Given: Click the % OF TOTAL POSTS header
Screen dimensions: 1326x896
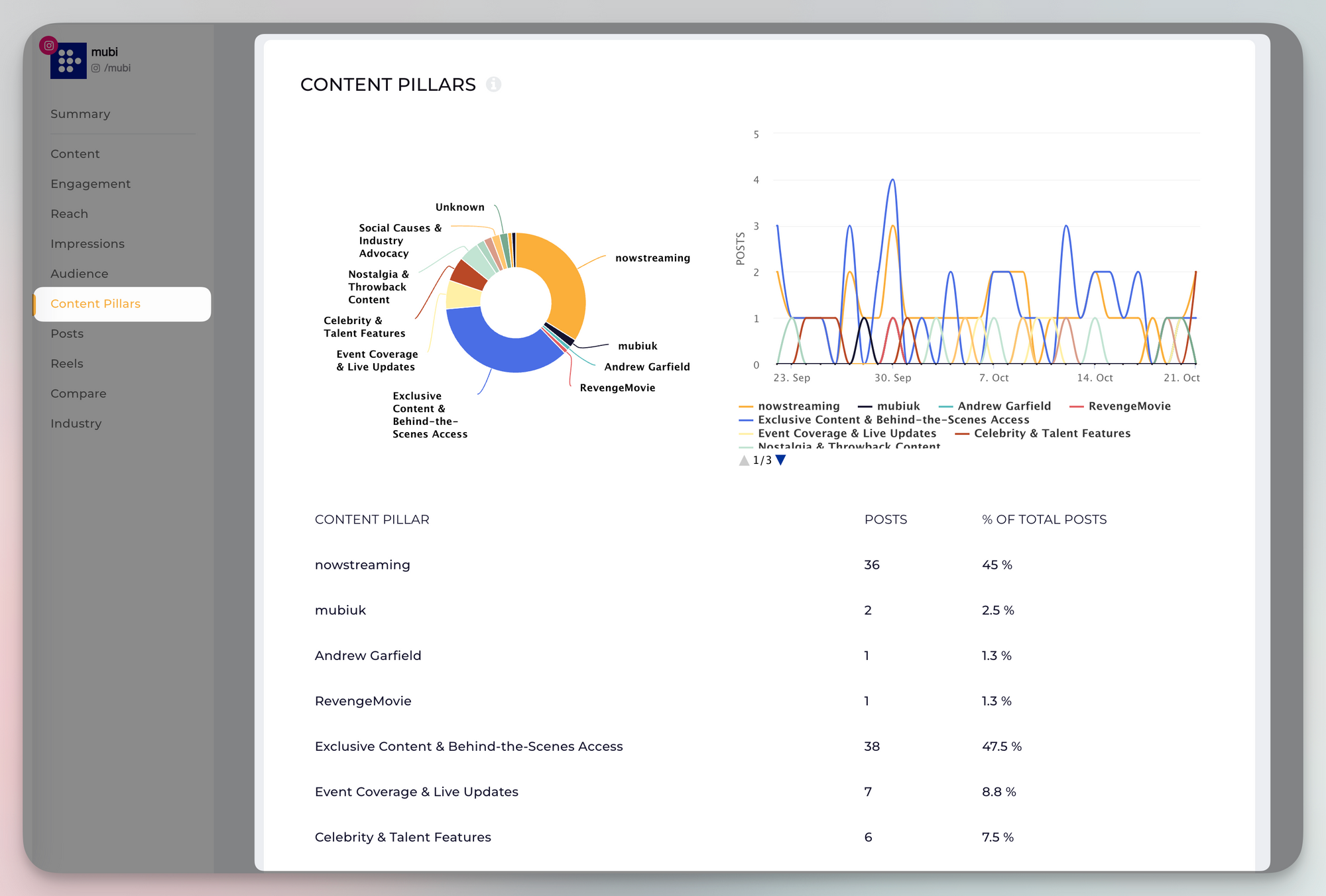Looking at the screenshot, I should 1044,520.
